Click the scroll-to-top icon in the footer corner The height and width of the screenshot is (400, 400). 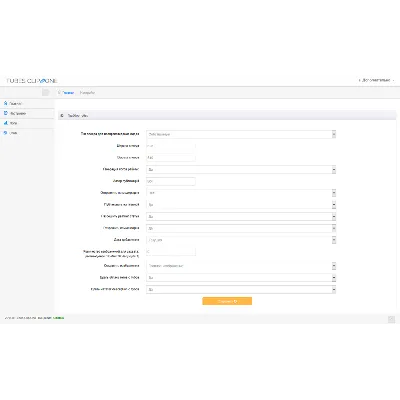click(391, 319)
